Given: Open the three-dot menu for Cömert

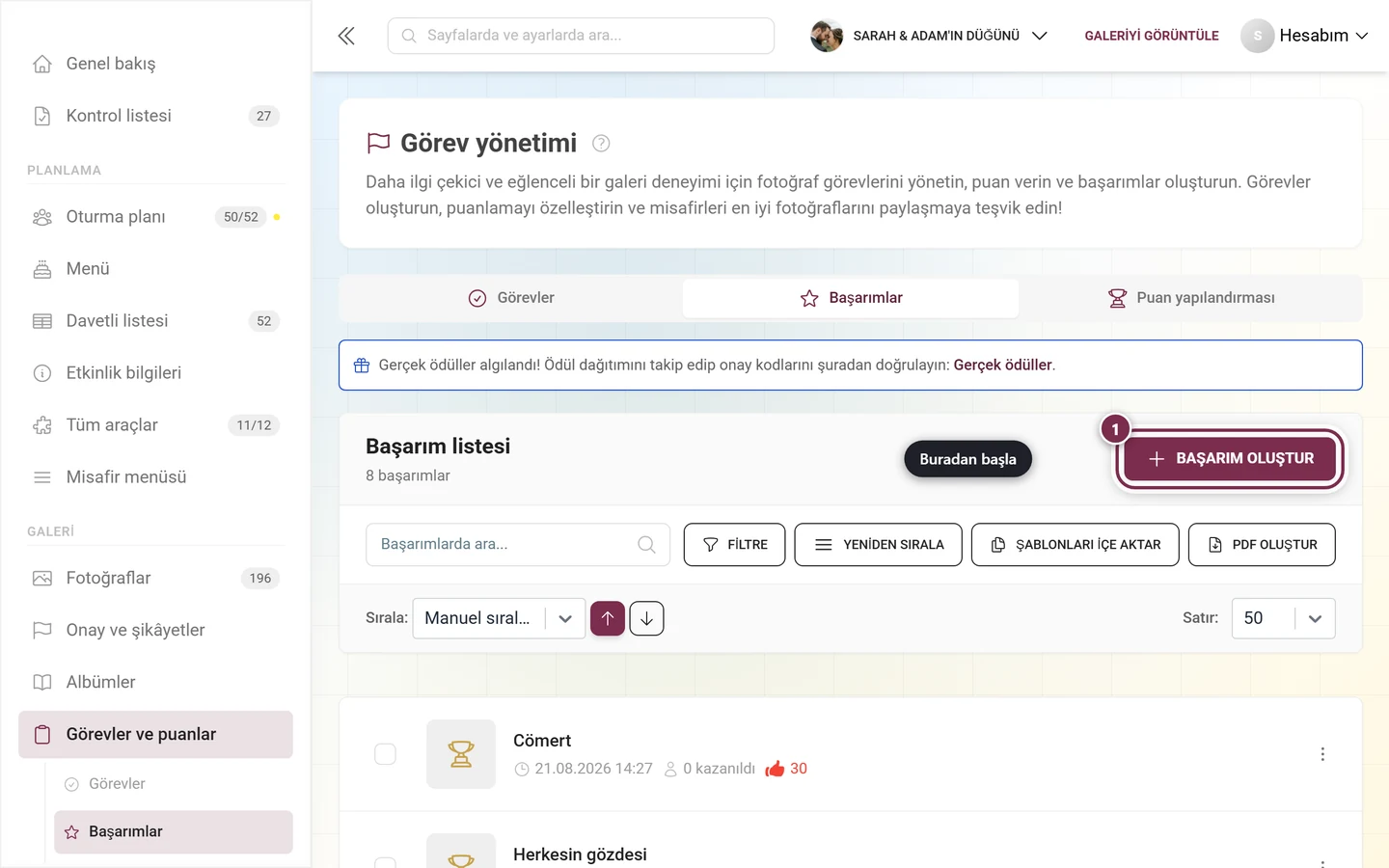Looking at the screenshot, I should pyautogui.click(x=1322, y=754).
